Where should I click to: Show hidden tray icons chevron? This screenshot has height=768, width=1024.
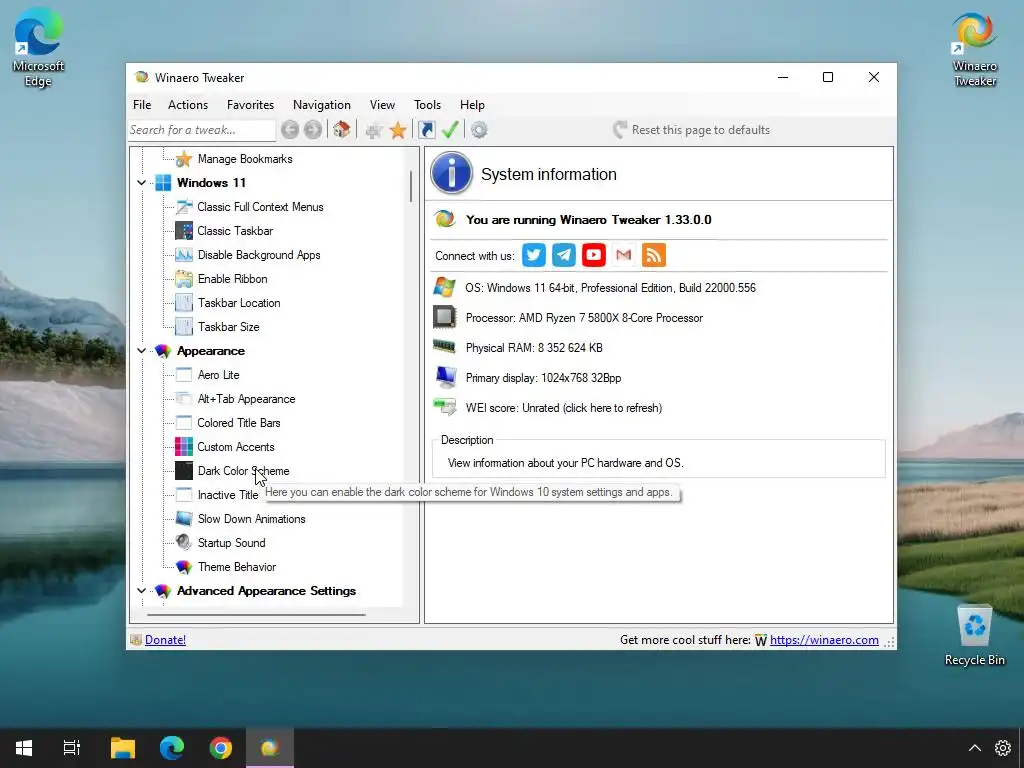point(974,748)
